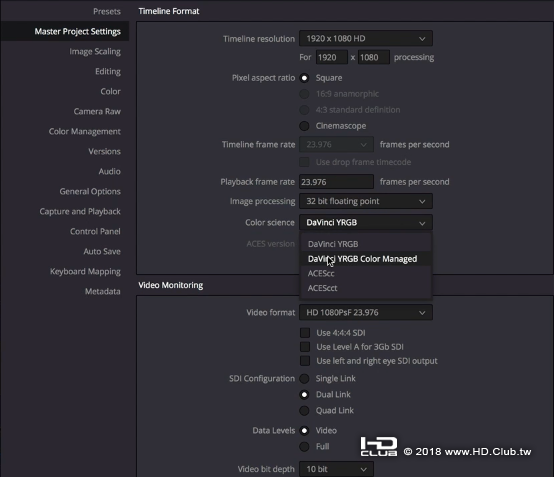This screenshot has height=477, width=554.
Task: Open Color settings page
Action: [x=110, y=92]
